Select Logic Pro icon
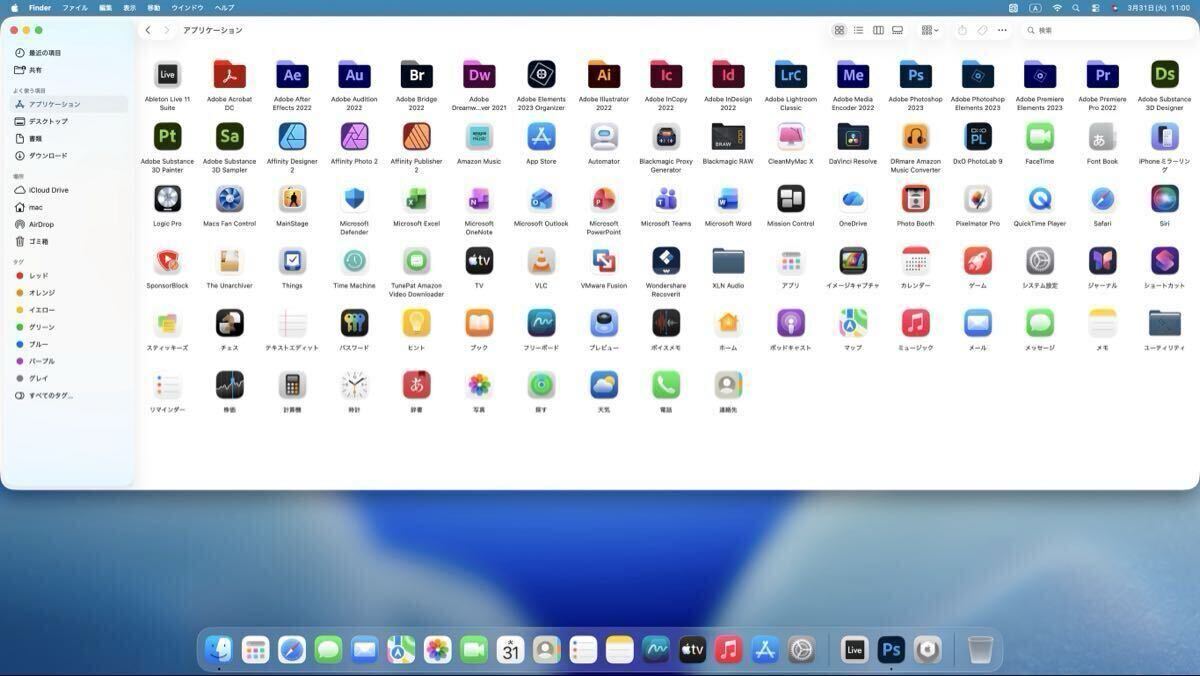Screen dimensions: 1200x676 pos(167,199)
